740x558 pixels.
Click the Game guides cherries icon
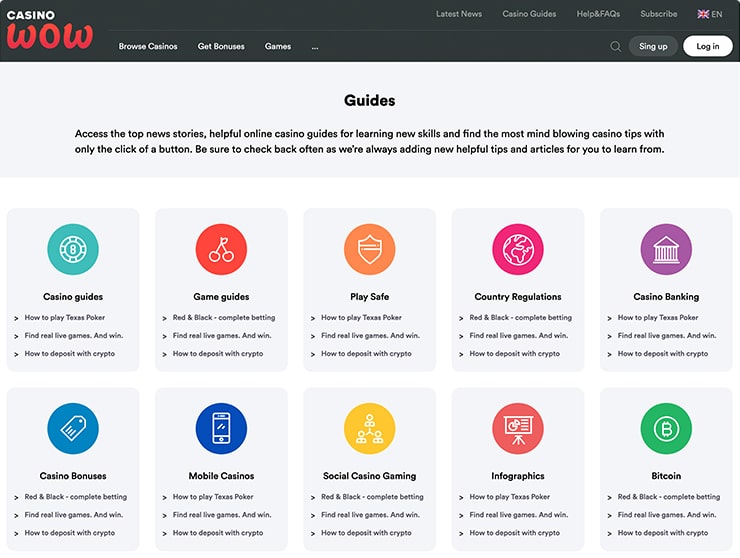pos(221,249)
